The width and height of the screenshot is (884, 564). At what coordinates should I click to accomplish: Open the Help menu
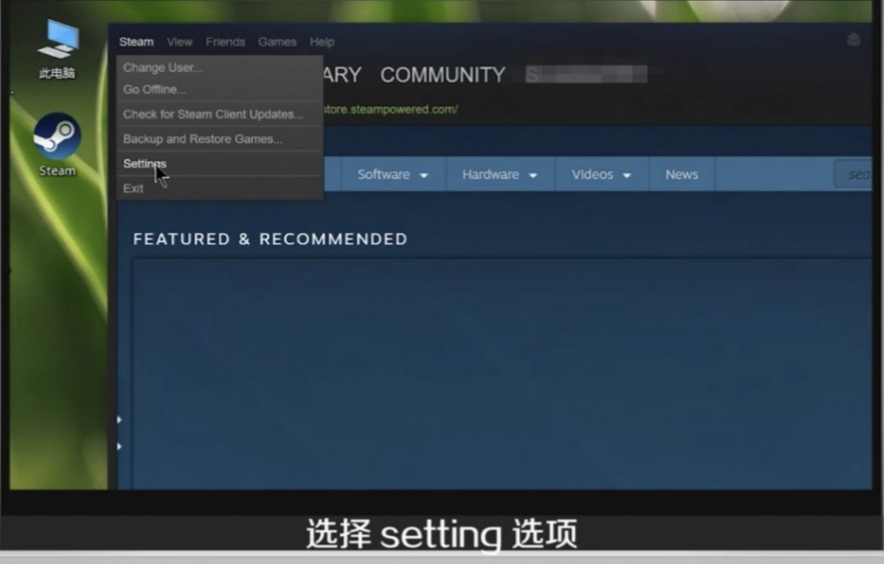click(x=322, y=42)
